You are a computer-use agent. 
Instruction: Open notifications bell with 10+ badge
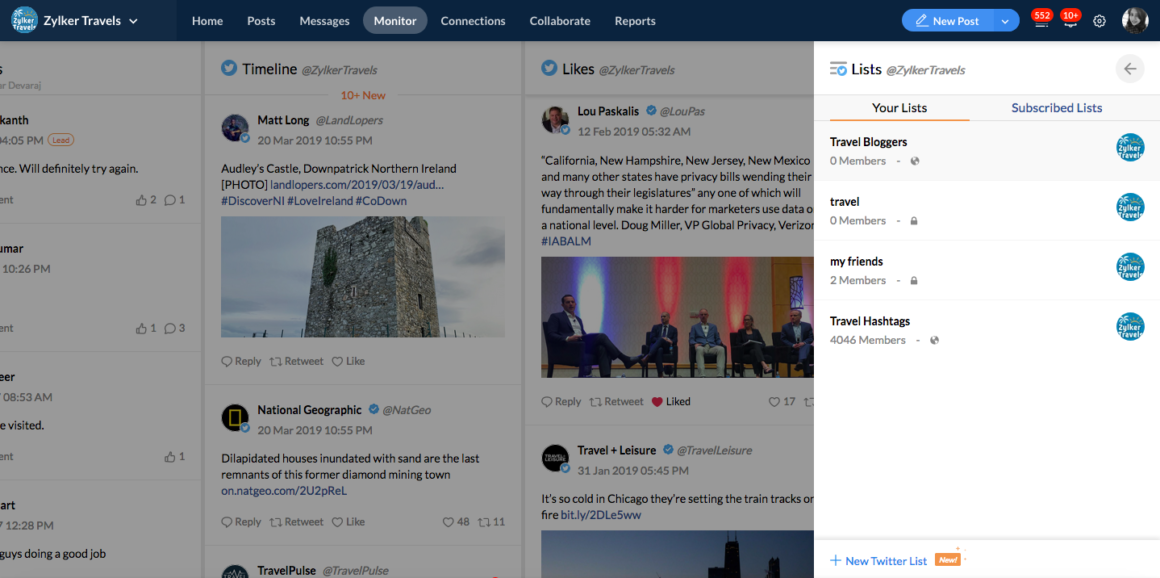click(1069, 21)
